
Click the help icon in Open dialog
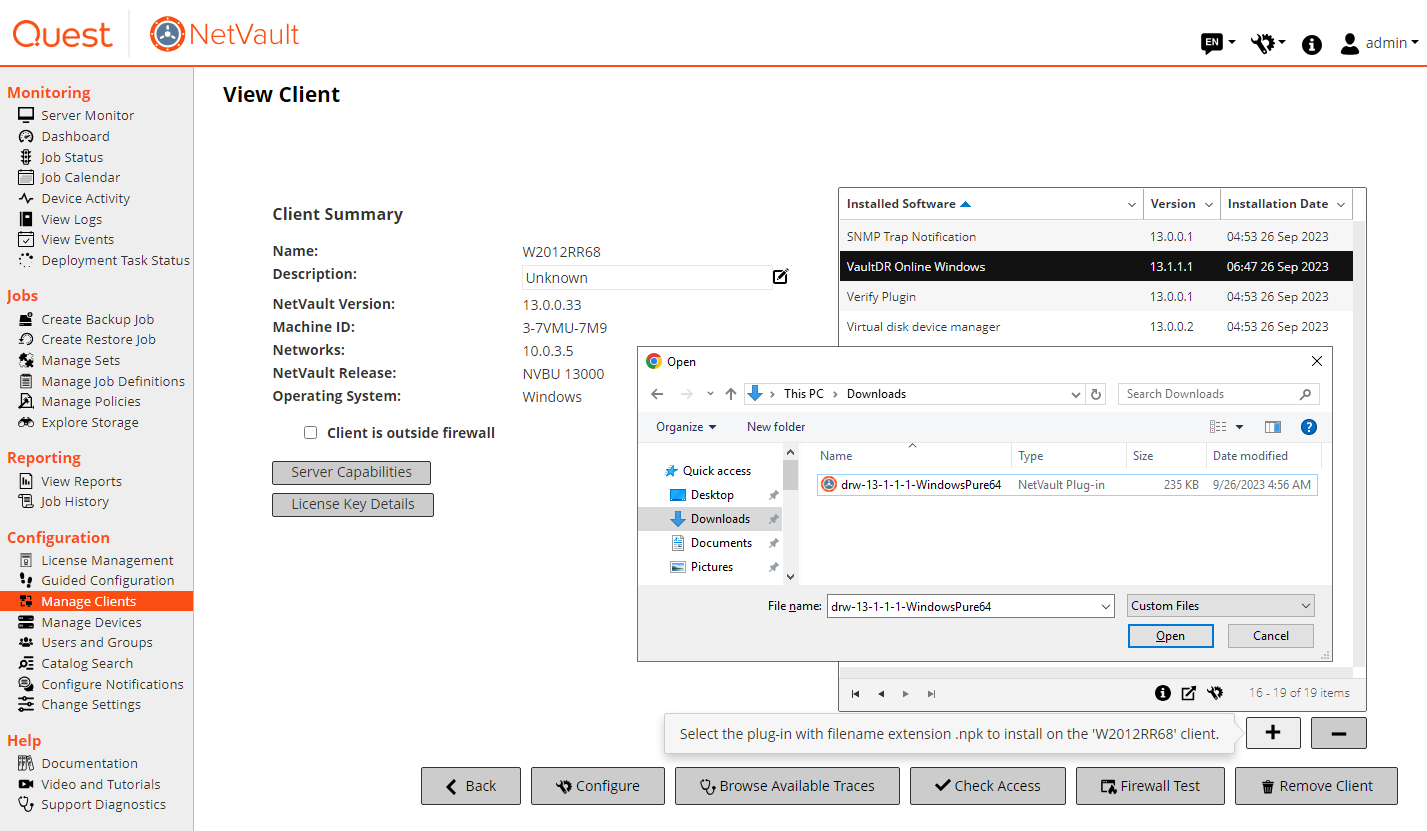point(1308,427)
